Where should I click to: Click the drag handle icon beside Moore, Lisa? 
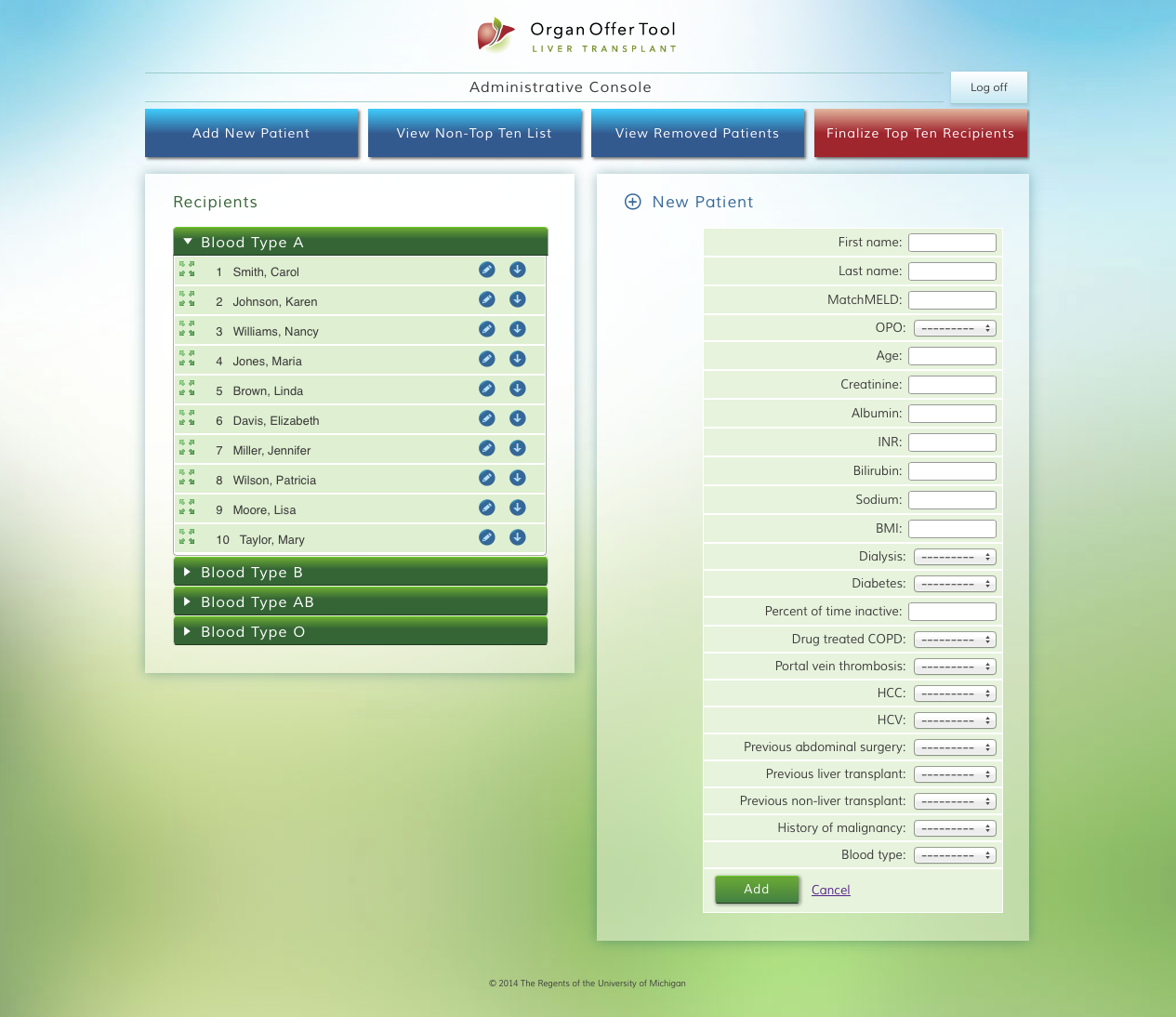(187, 508)
